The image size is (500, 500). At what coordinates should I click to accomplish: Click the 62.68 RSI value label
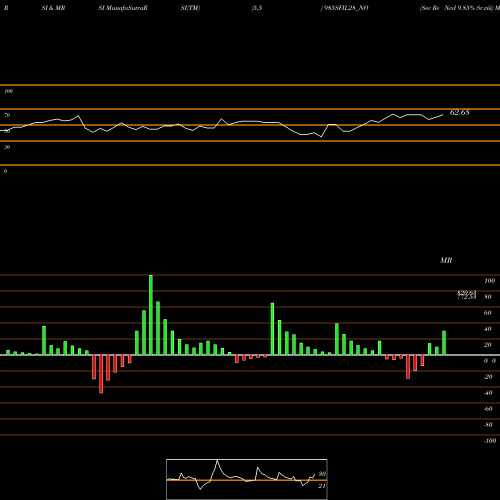(460, 113)
